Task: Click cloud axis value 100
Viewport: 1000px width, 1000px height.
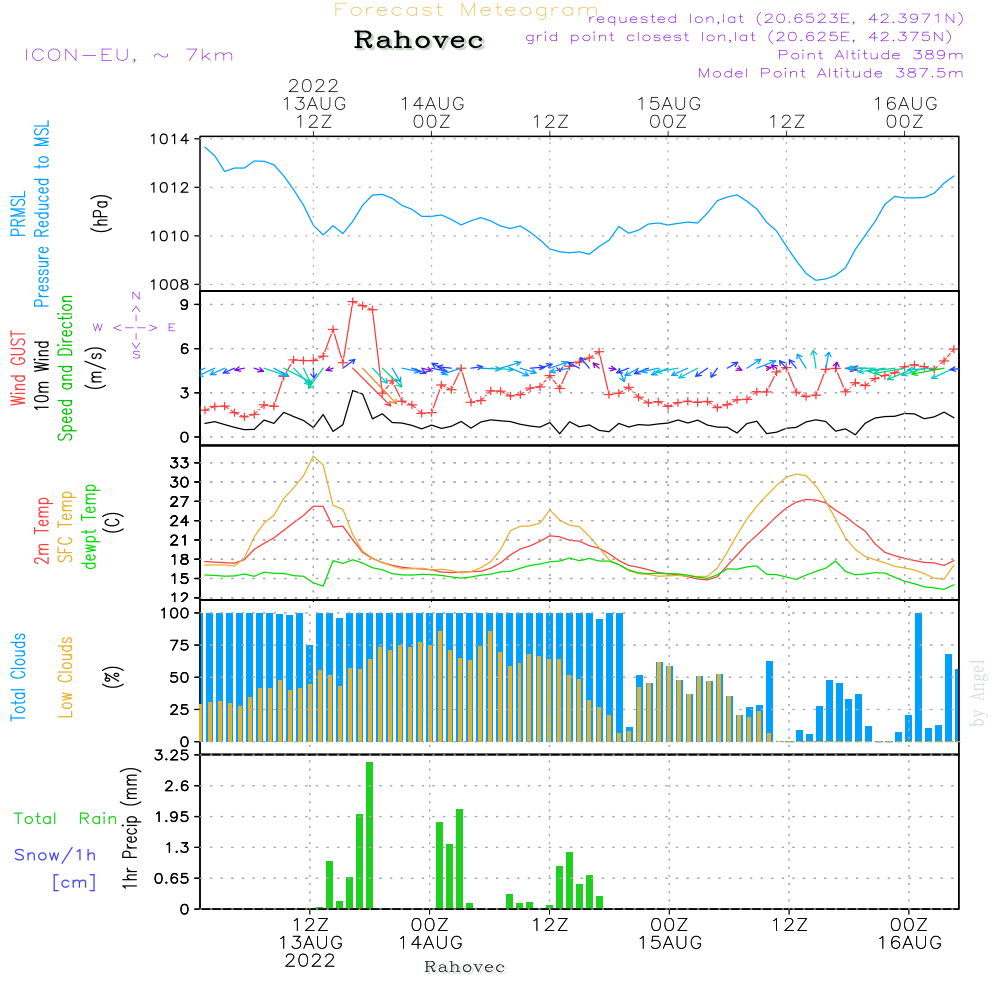Action: click(x=175, y=614)
